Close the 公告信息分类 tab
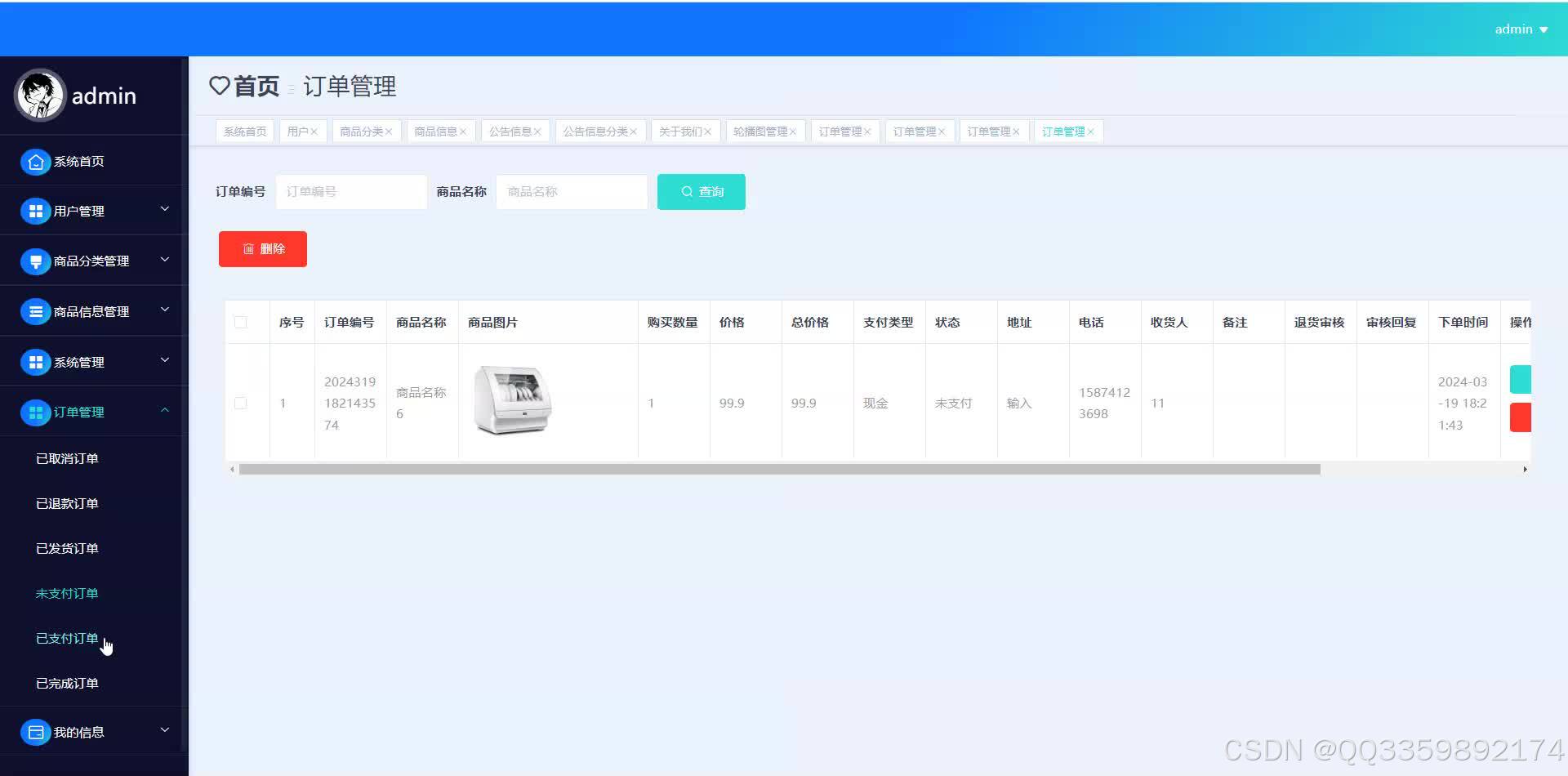 (x=633, y=132)
